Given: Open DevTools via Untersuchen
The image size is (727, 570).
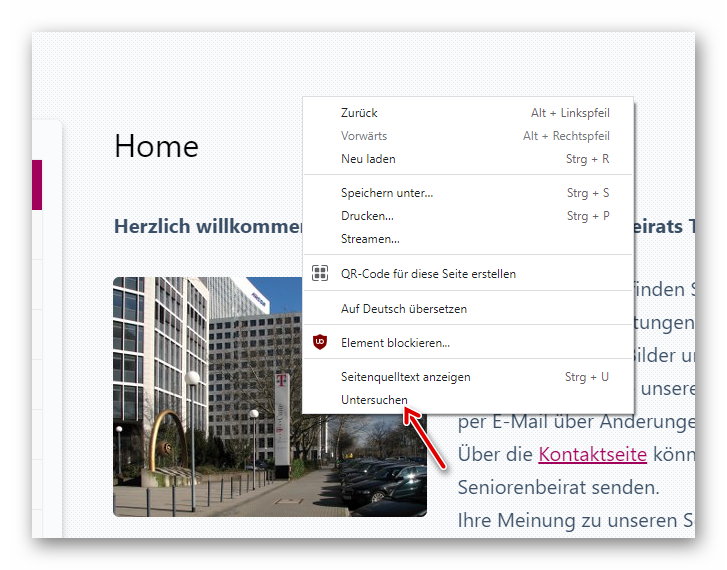Looking at the screenshot, I should click(x=374, y=400).
